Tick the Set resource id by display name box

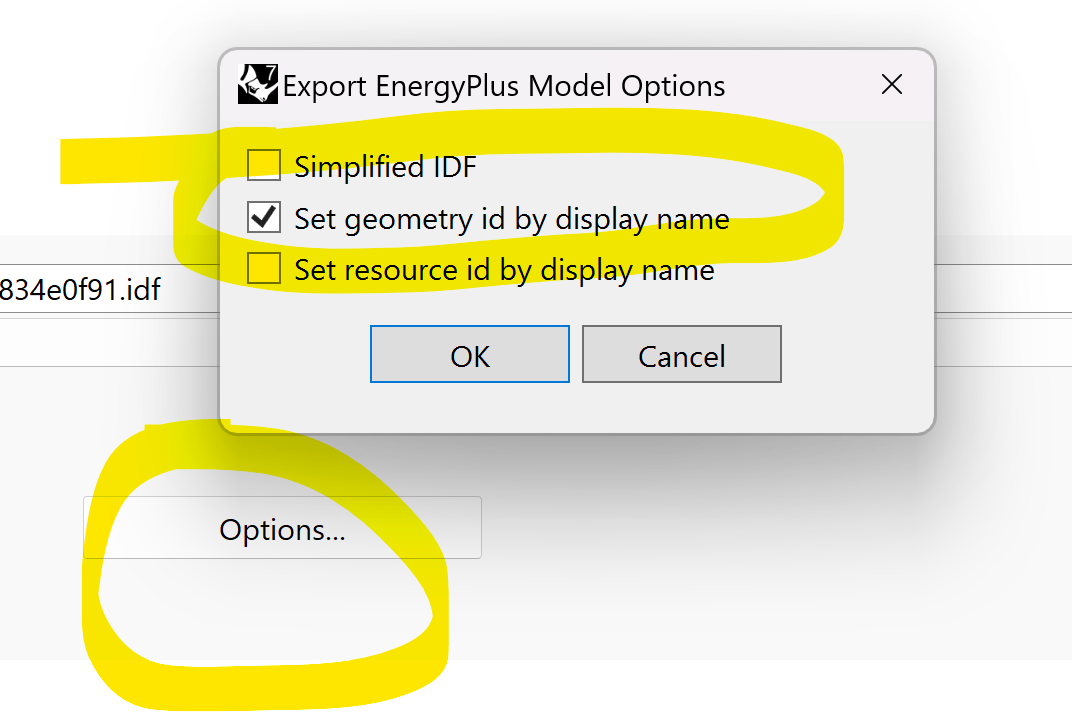264,268
